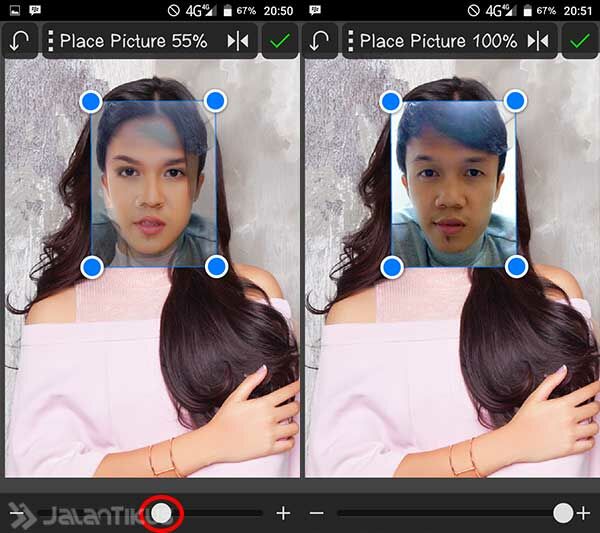Select bottom-right resize handle in left screen

217,266
